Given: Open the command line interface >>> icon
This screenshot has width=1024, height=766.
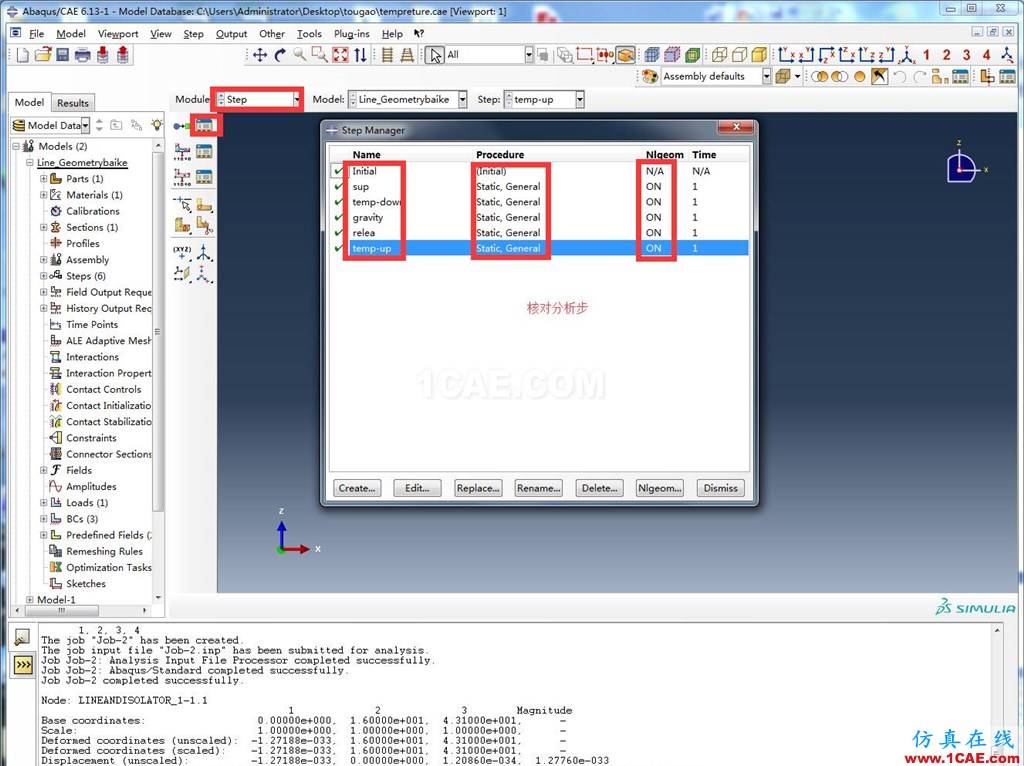Looking at the screenshot, I should tap(23, 665).
